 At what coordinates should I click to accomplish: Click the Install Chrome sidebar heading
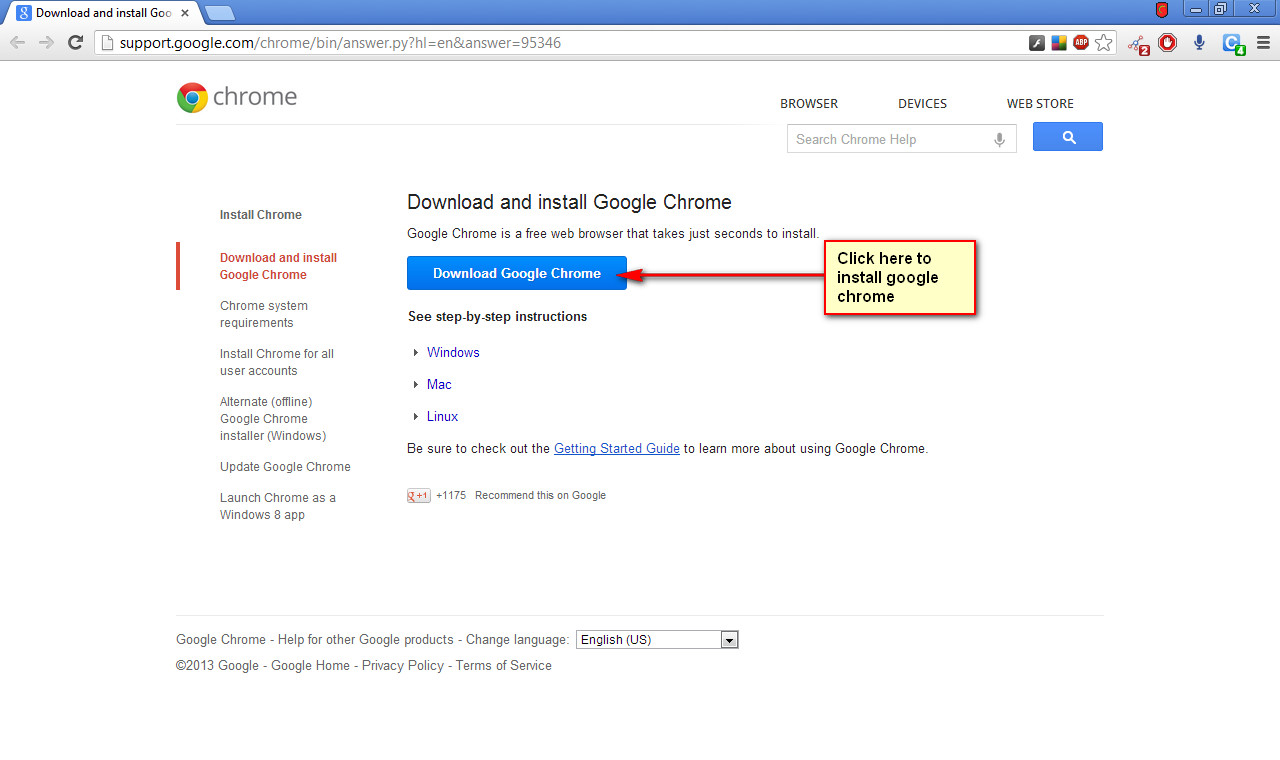pos(261,215)
